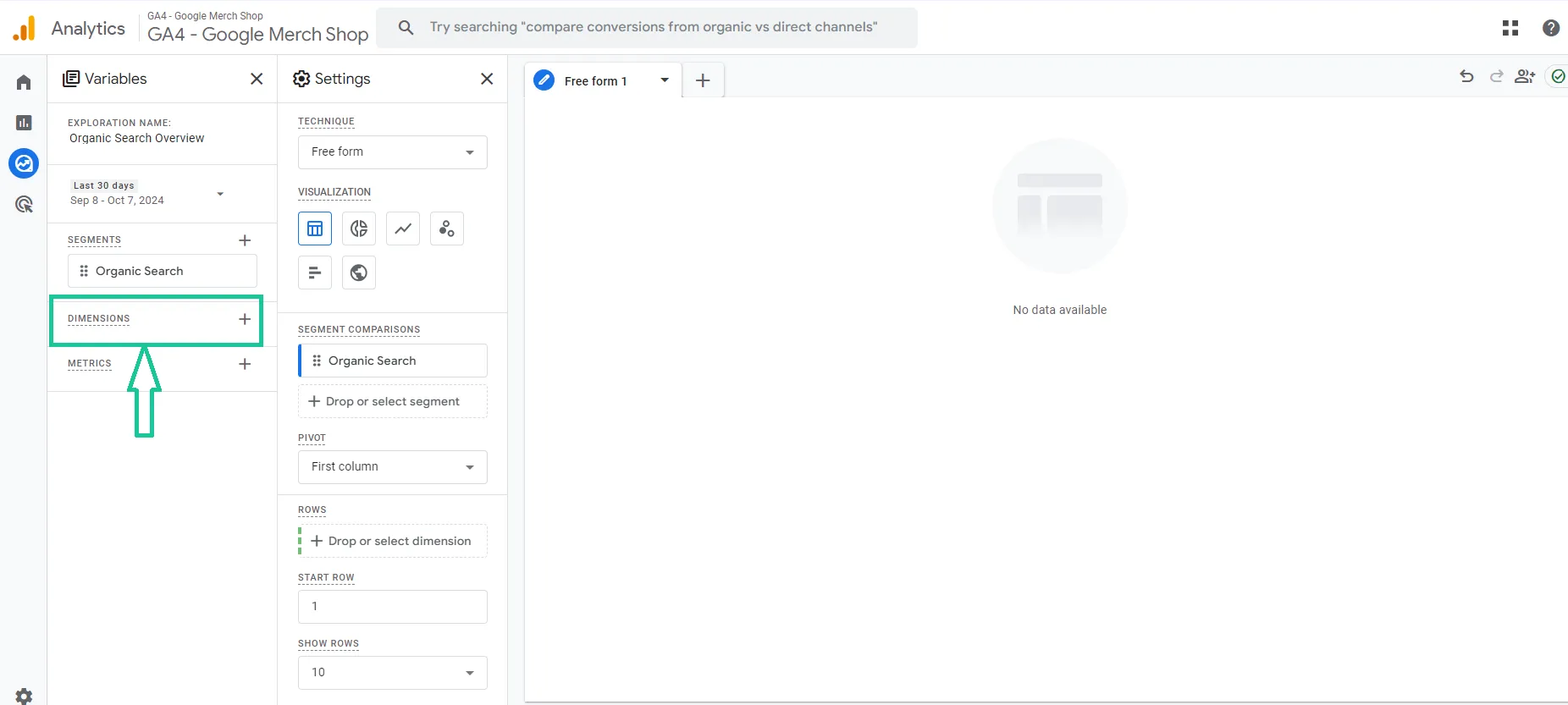The image size is (1568, 705).
Task: Open the Technique Free form dropdown
Action: pos(393,152)
